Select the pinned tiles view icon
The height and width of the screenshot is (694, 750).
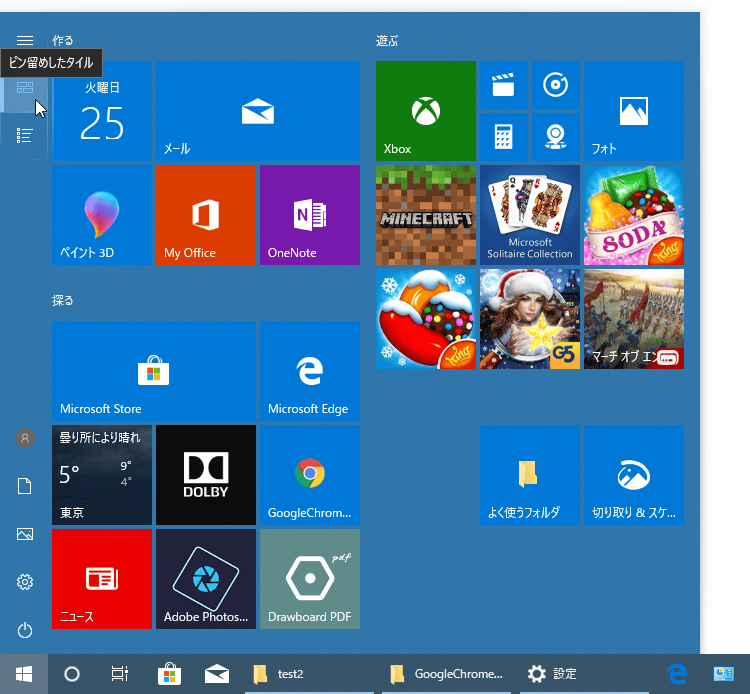pyautogui.click(x=24, y=88)
